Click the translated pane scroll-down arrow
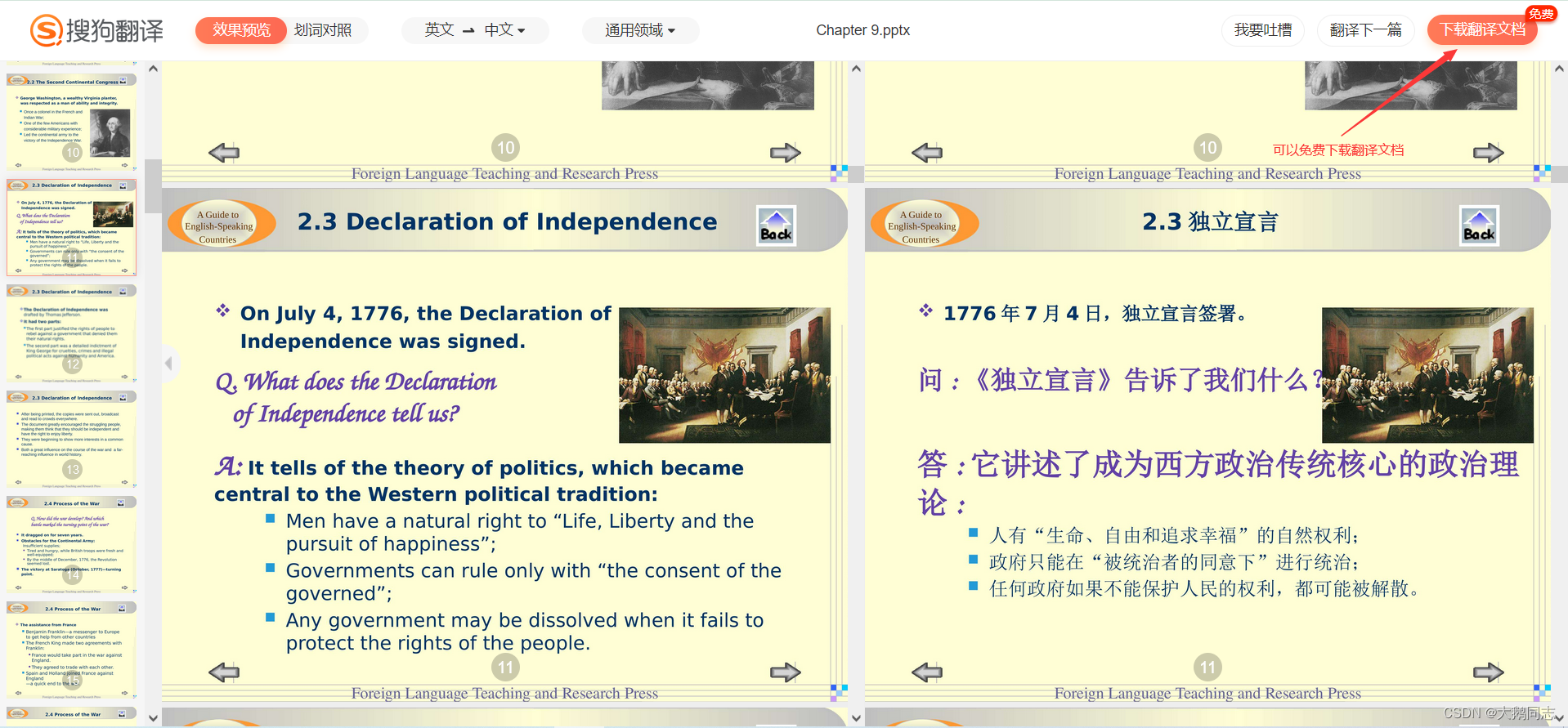This screenshot has width=1568, height=728. (1559, 718)
